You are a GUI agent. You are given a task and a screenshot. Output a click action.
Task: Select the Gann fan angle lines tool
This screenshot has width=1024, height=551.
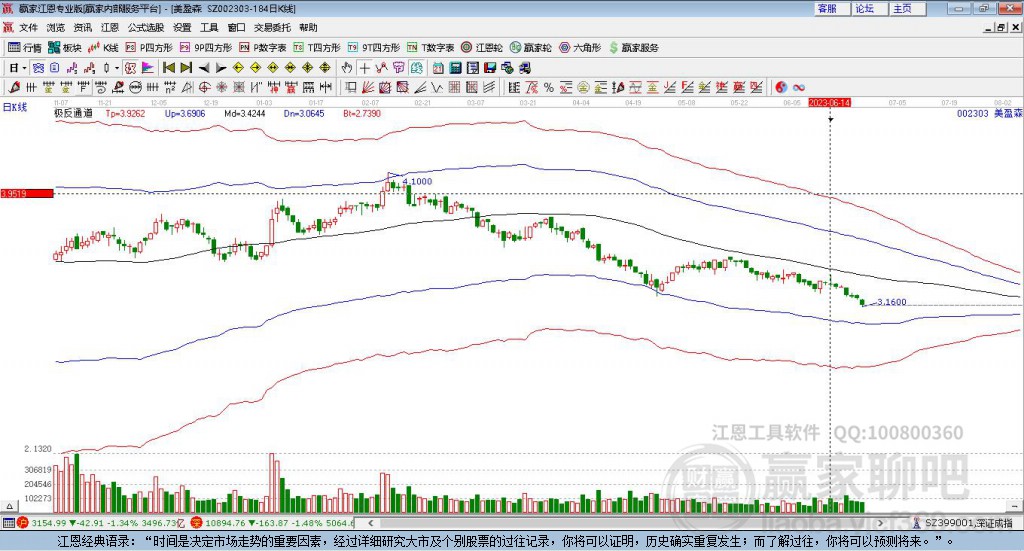coord(367,87)
